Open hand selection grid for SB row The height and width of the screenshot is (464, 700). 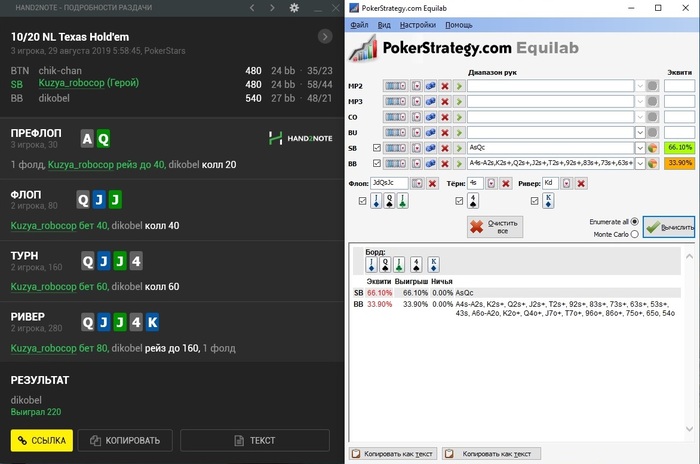[x=395, y=148]
